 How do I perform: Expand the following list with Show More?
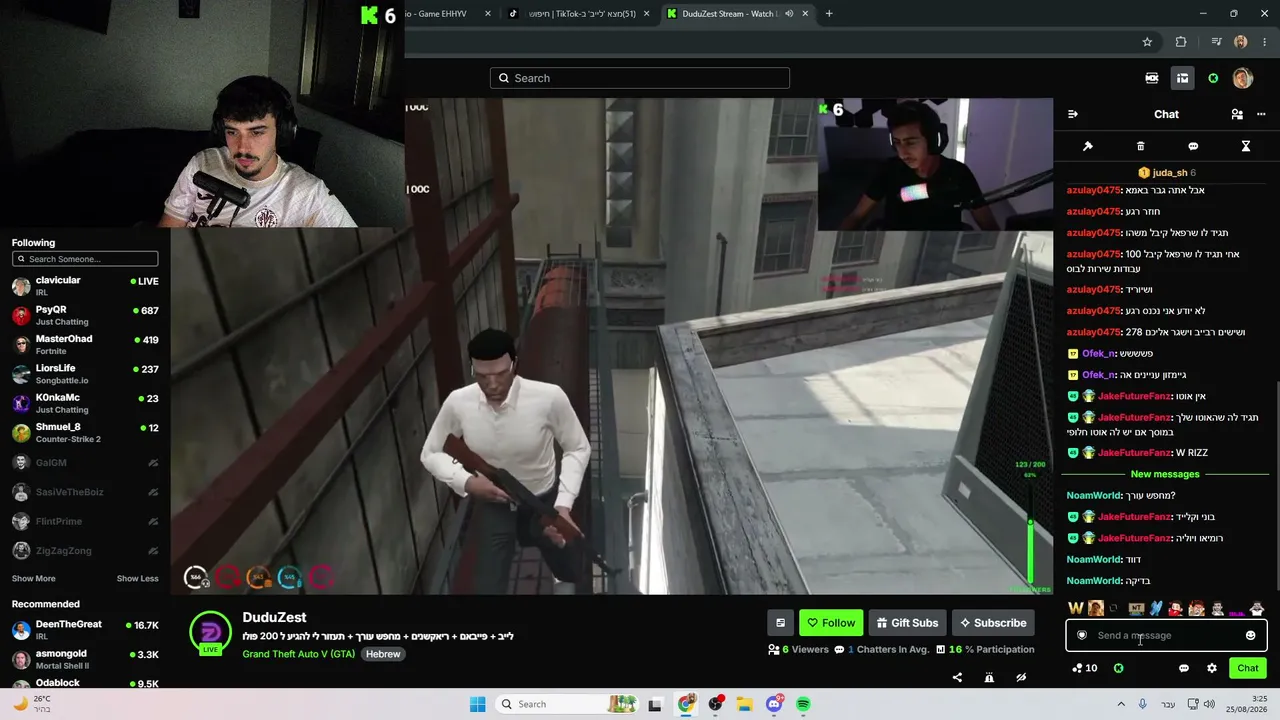pos(33,578)
